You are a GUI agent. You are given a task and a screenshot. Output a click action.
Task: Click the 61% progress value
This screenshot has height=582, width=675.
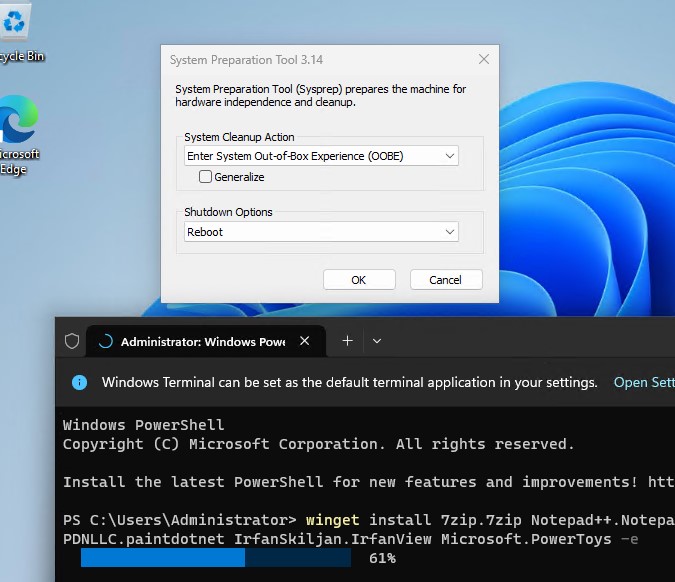(x=382, y=558)
